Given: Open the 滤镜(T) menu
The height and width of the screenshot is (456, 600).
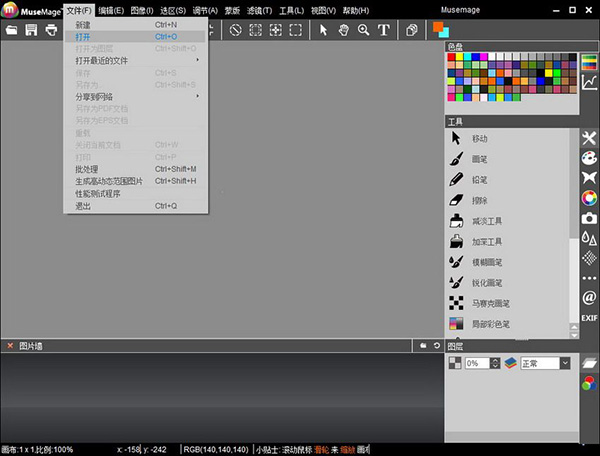Looking at the screenshot, I should (x=259, y=11).
